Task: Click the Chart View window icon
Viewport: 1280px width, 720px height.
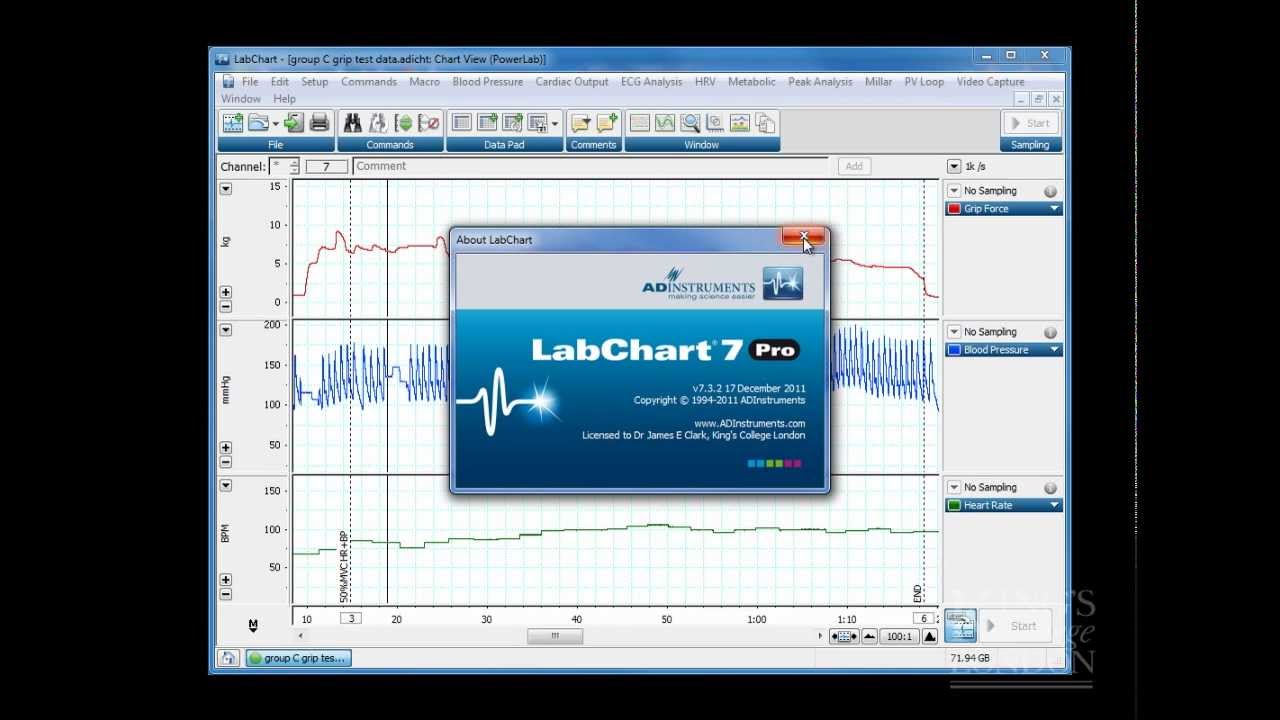Action: [639, 123]
